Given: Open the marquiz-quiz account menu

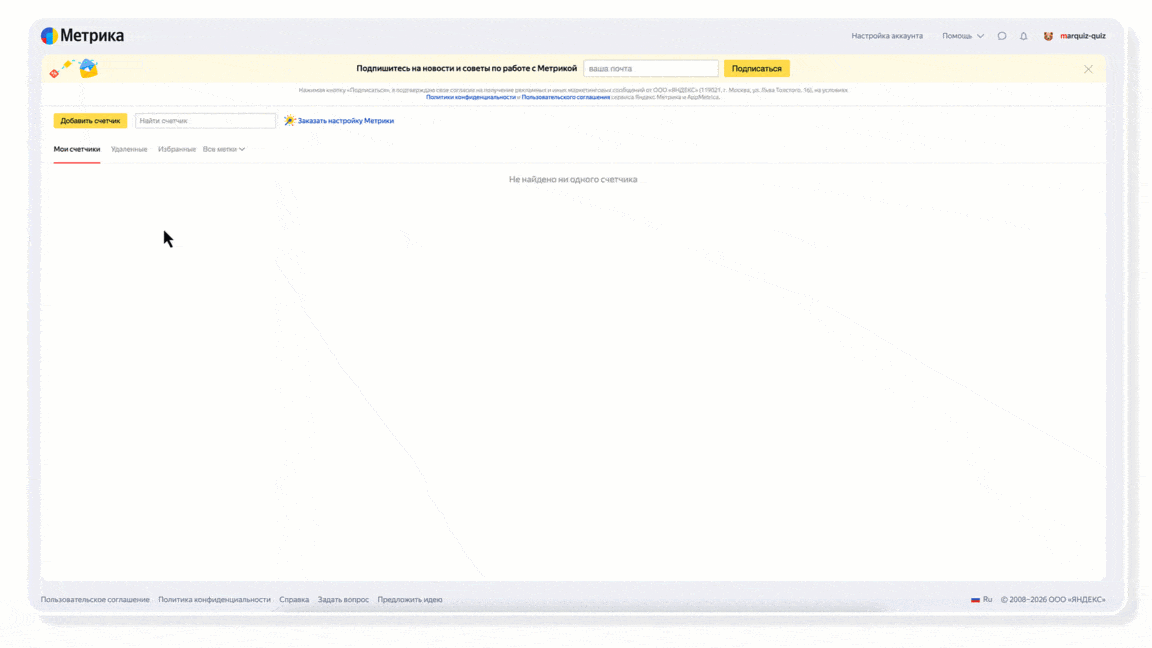Looking at the screenshot, I should pos(1082,36).
